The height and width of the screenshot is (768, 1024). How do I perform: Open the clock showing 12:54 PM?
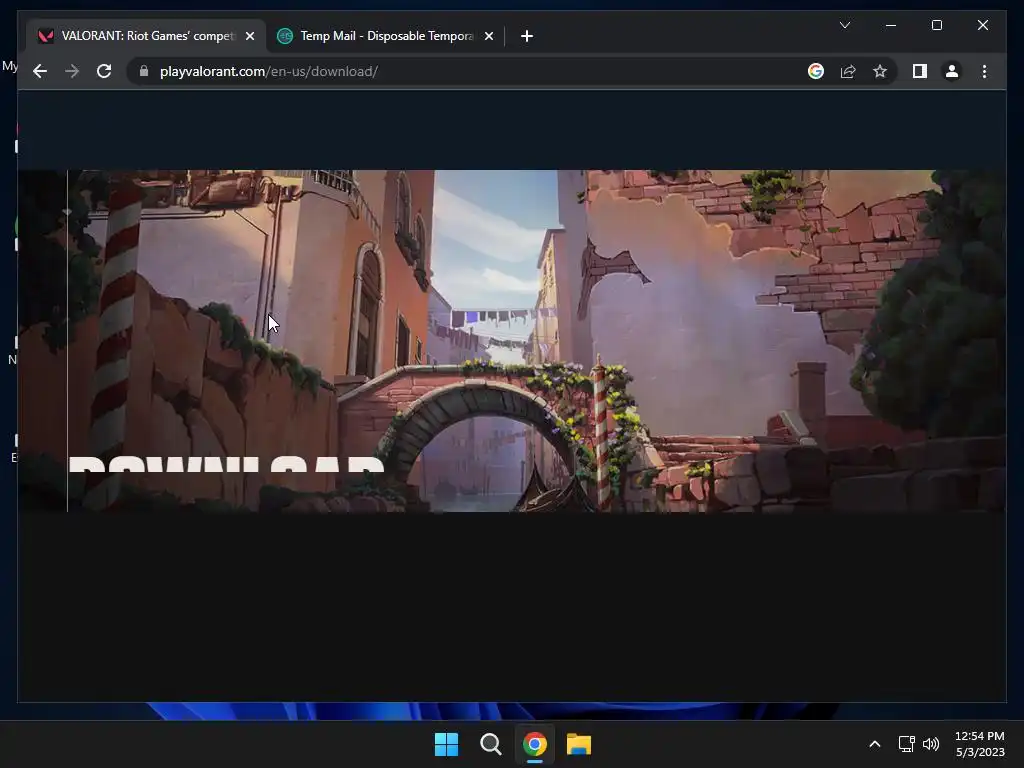coord(980,744)
